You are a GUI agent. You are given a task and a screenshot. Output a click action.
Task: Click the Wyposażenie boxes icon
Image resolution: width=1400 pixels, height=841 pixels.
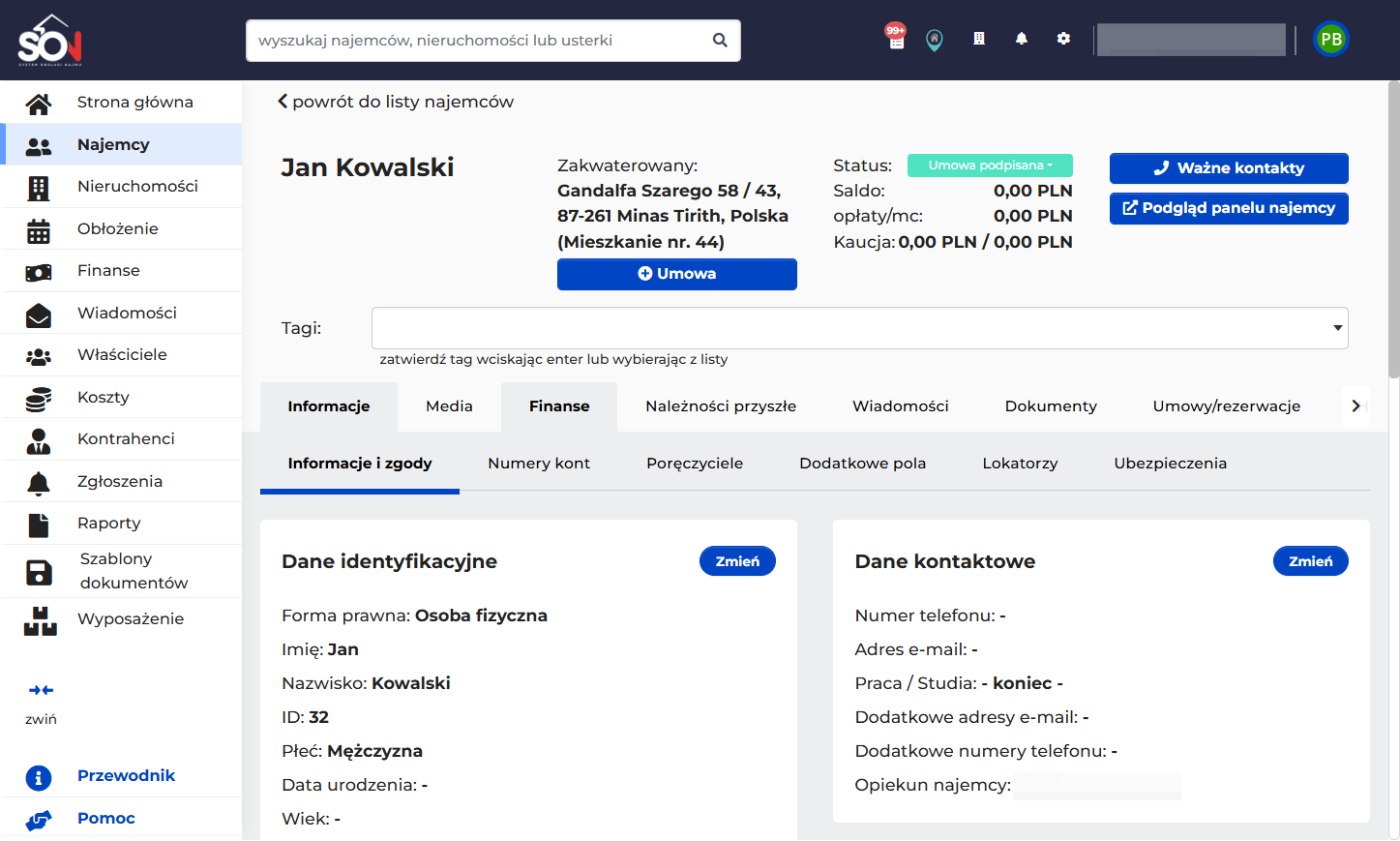[x=41, y=620]
